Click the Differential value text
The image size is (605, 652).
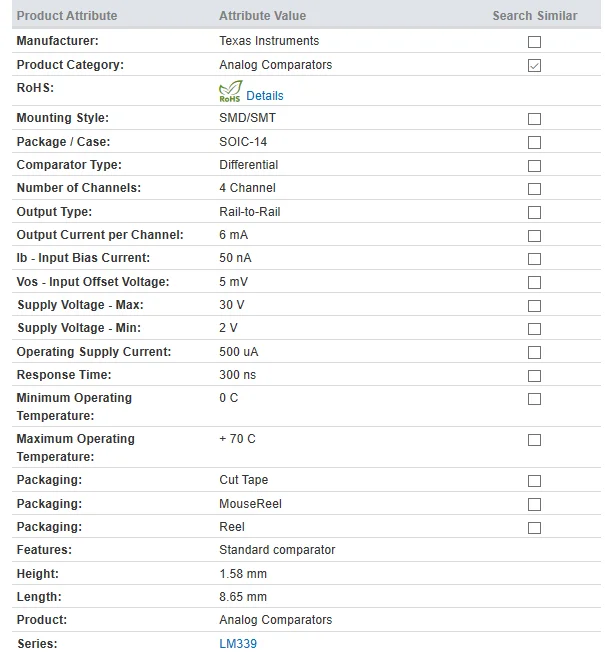coord(248,165)
